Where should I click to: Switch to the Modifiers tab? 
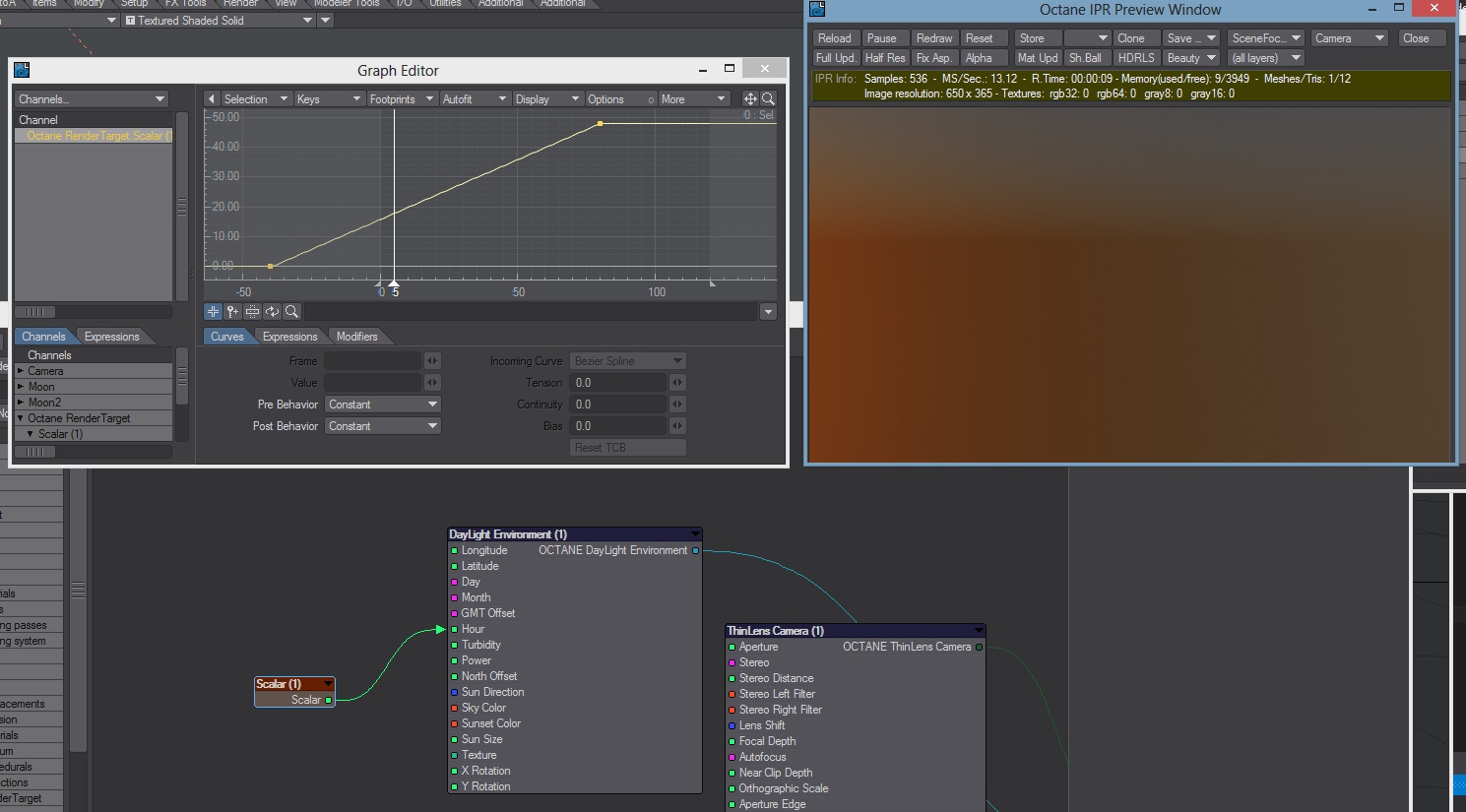click(356, 337)
